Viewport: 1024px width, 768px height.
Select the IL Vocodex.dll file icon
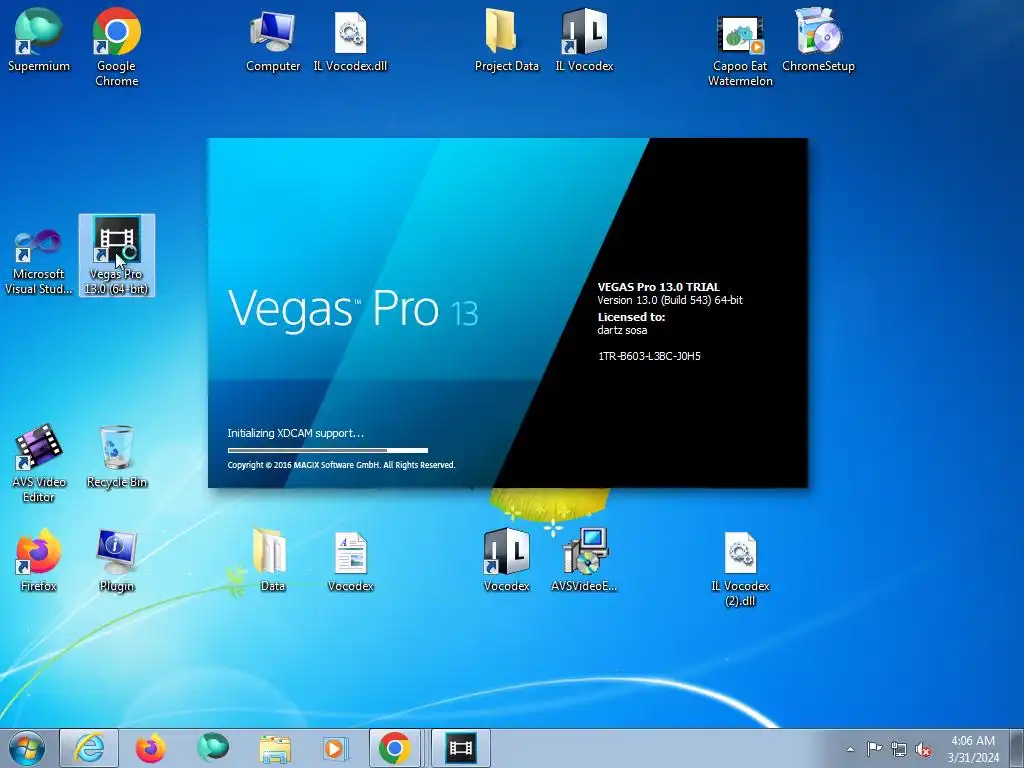coord(350,40)
